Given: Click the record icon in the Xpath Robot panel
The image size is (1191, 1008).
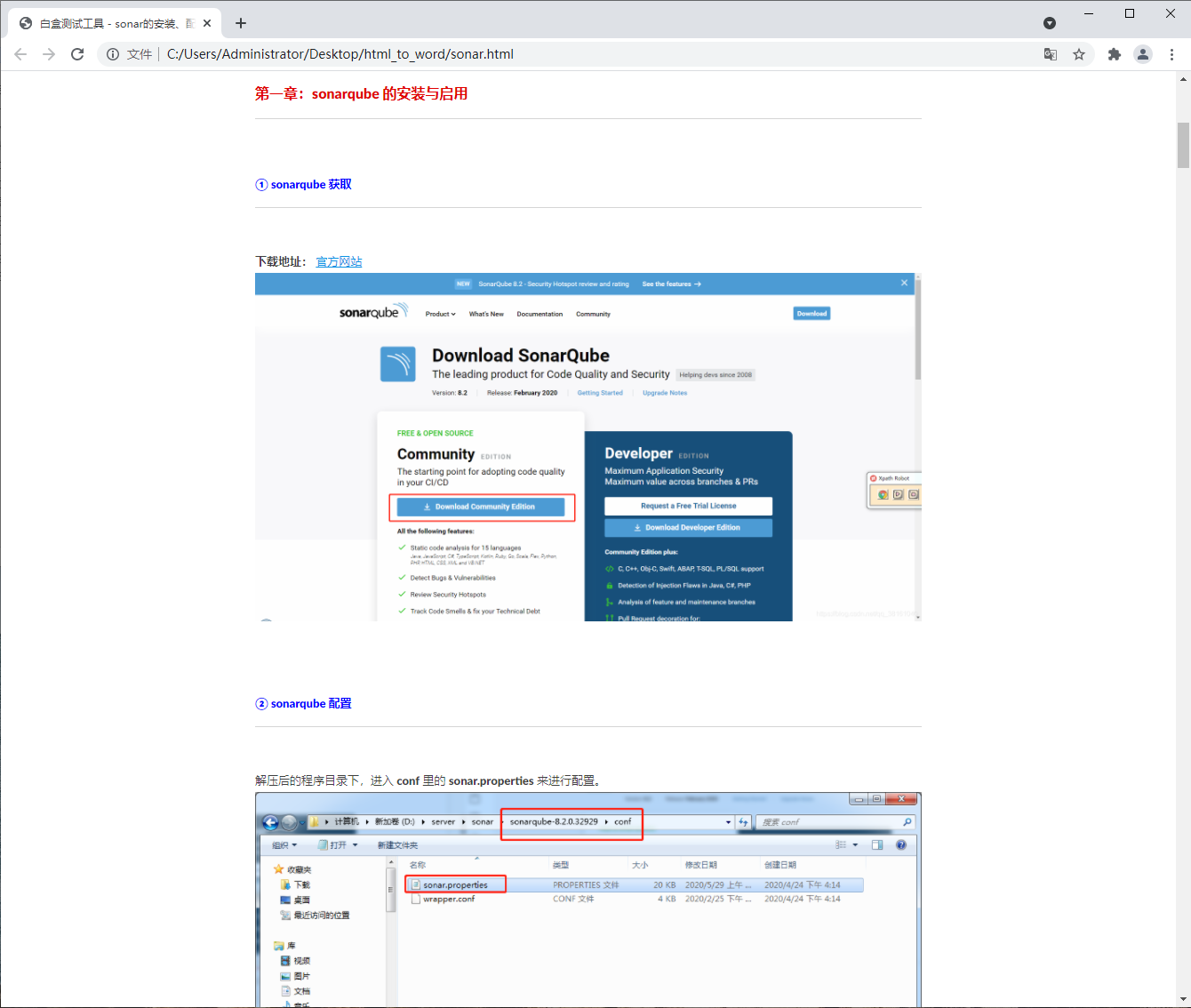Looking at the screenshot, I should (x=914, y=494).
